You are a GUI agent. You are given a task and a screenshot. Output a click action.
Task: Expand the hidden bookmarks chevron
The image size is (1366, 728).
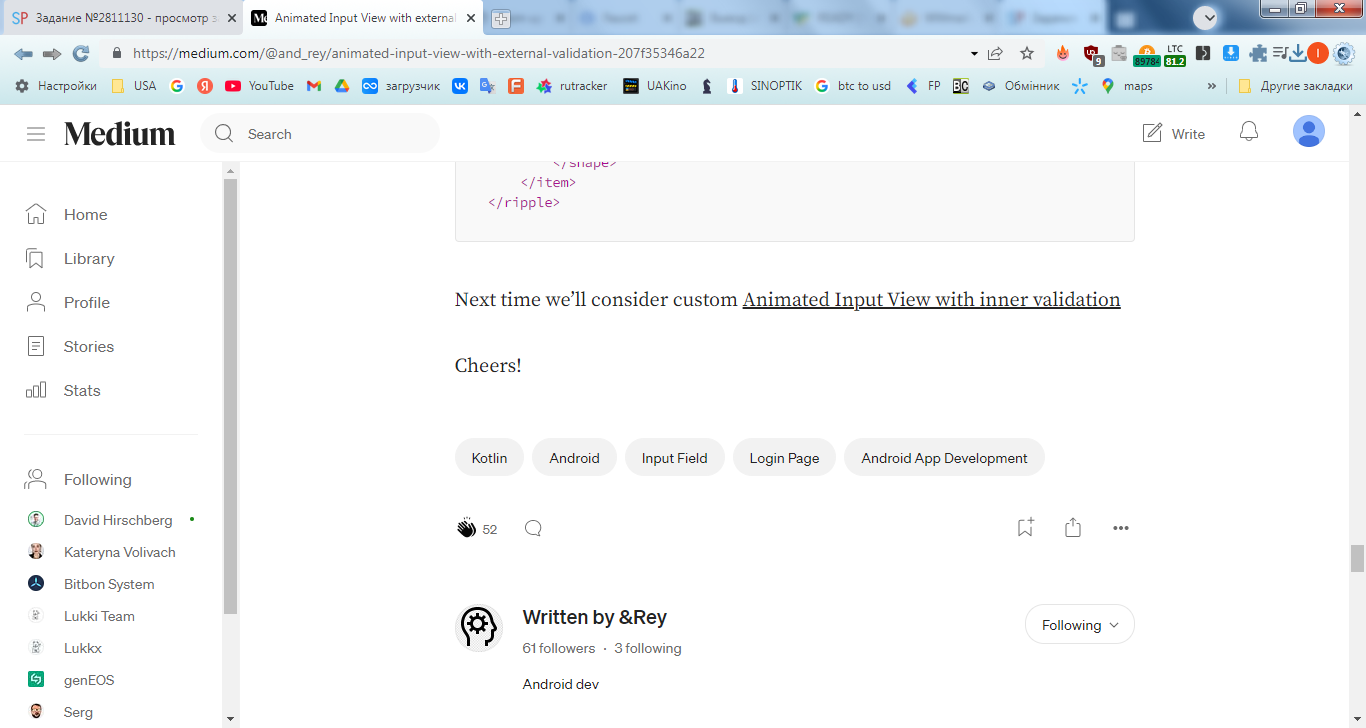click(x=1212, y=86)
